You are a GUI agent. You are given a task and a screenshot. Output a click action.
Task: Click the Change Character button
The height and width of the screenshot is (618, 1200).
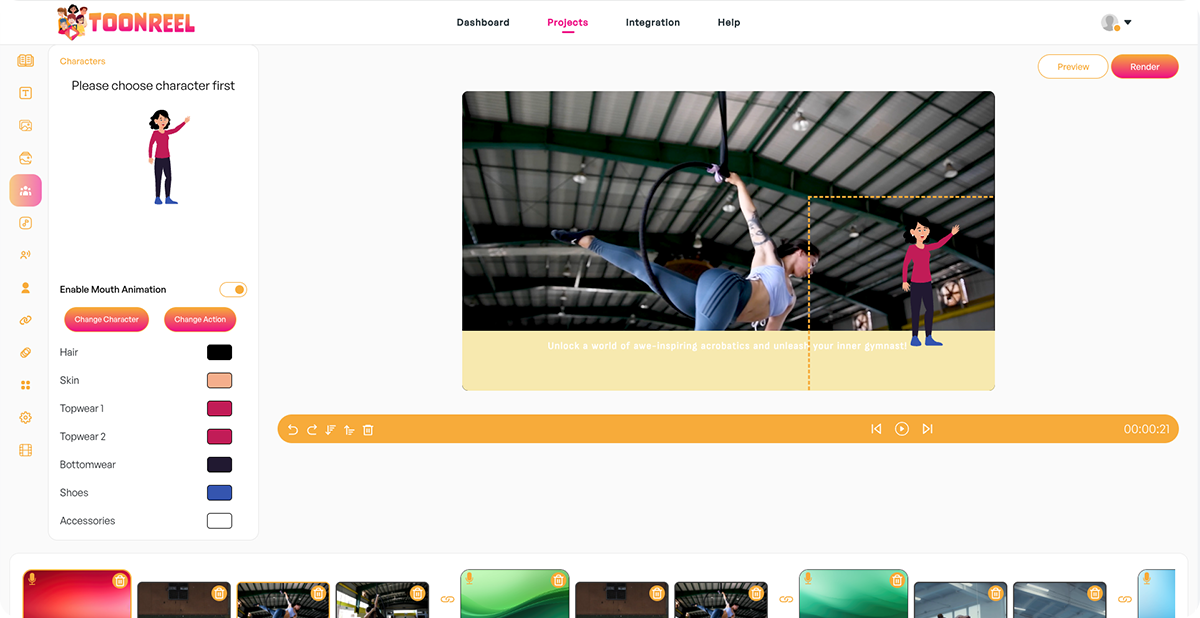(x=107, y=319)
